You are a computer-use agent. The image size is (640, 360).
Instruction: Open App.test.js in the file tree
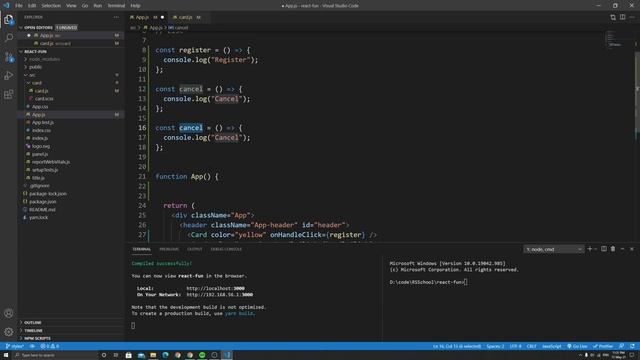pos(42,122)
